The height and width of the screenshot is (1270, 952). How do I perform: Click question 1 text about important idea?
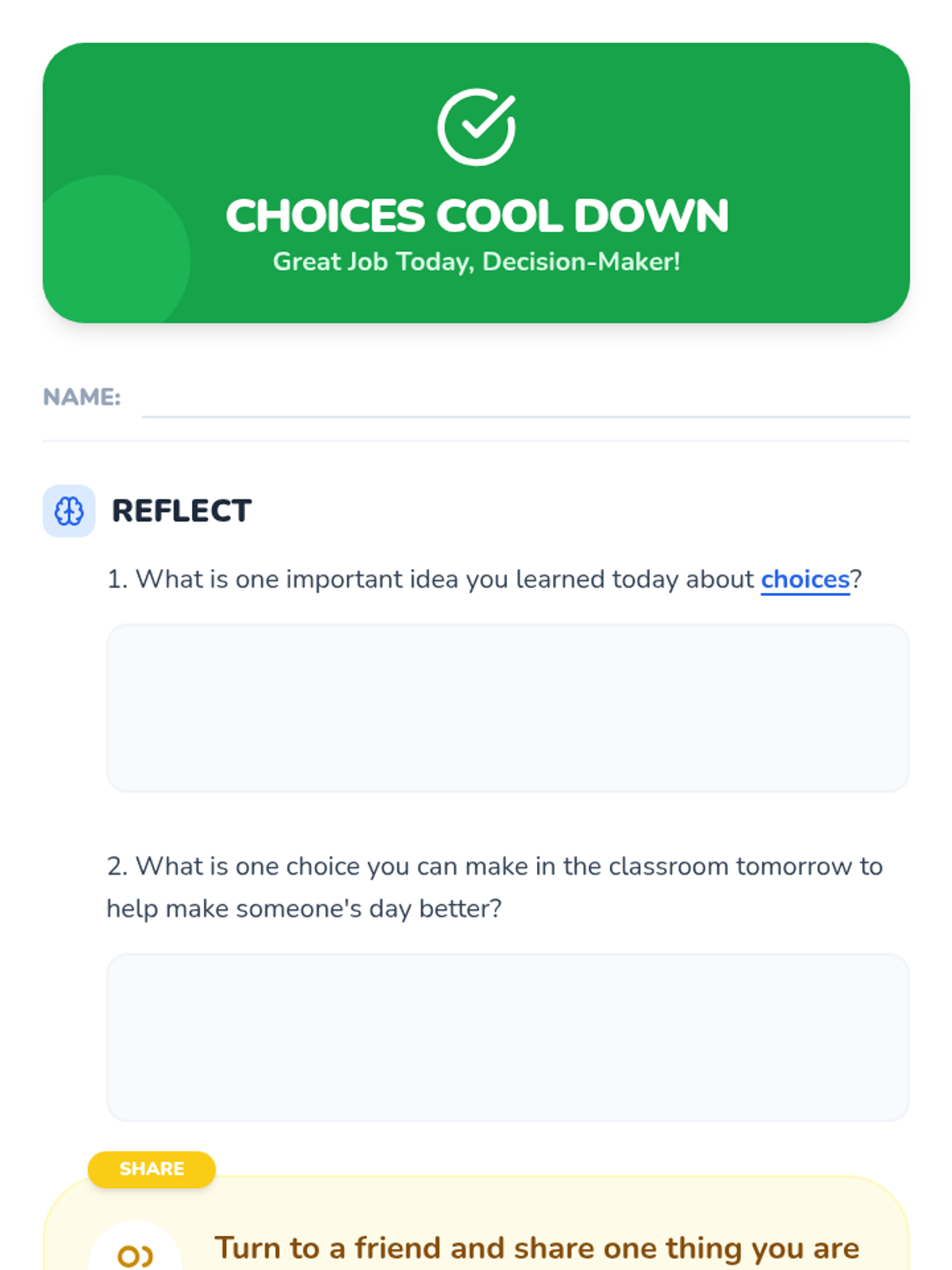coord(444,579)
